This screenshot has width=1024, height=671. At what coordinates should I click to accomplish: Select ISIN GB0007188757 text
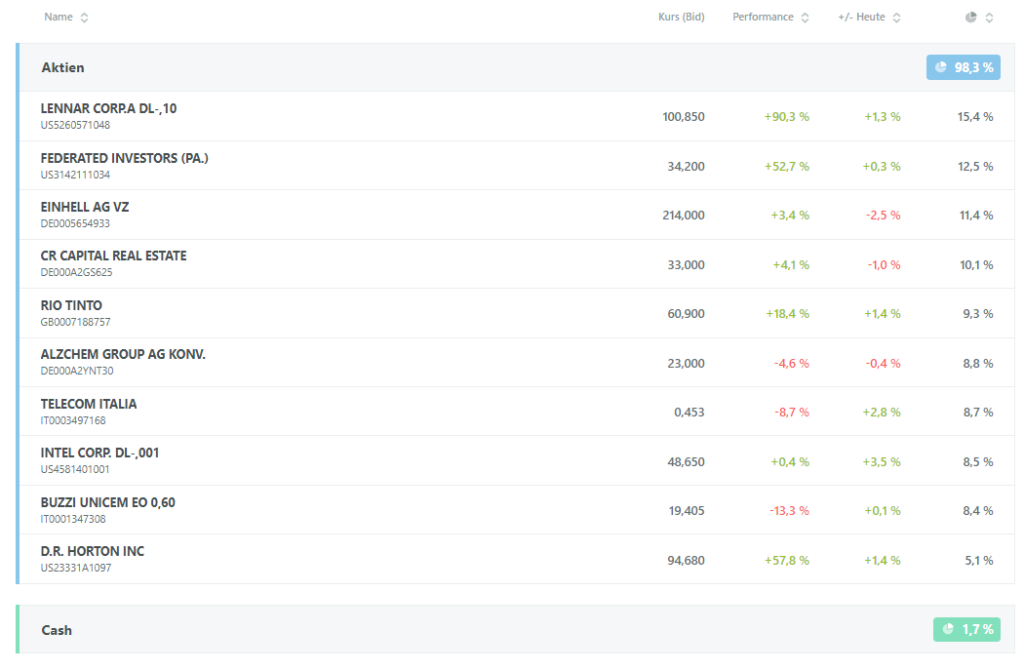76,322
